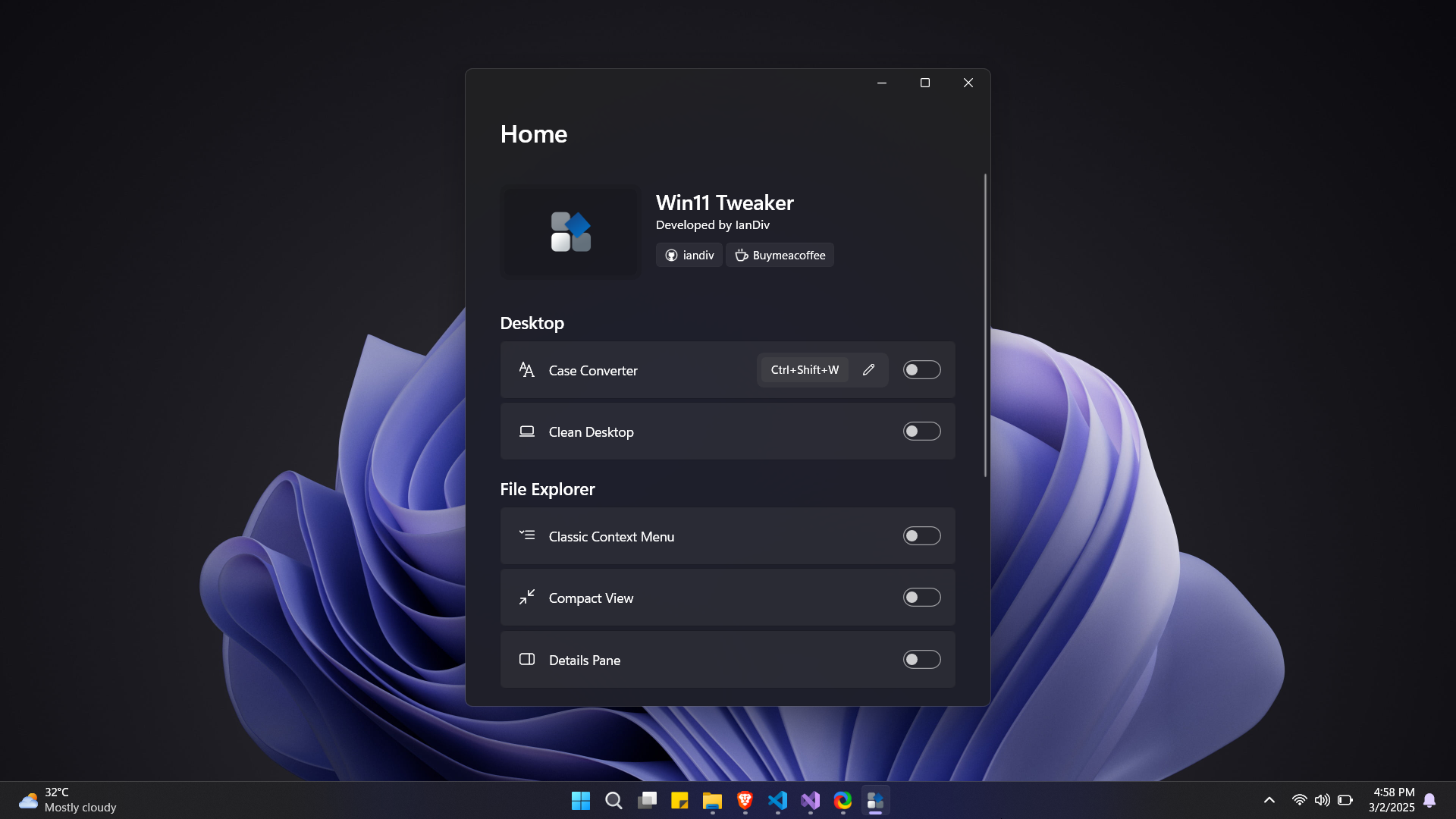The image size is (1456, 819).
Task: Click the Win11 Tweaker taskbar icon
Action: point(876,801)
